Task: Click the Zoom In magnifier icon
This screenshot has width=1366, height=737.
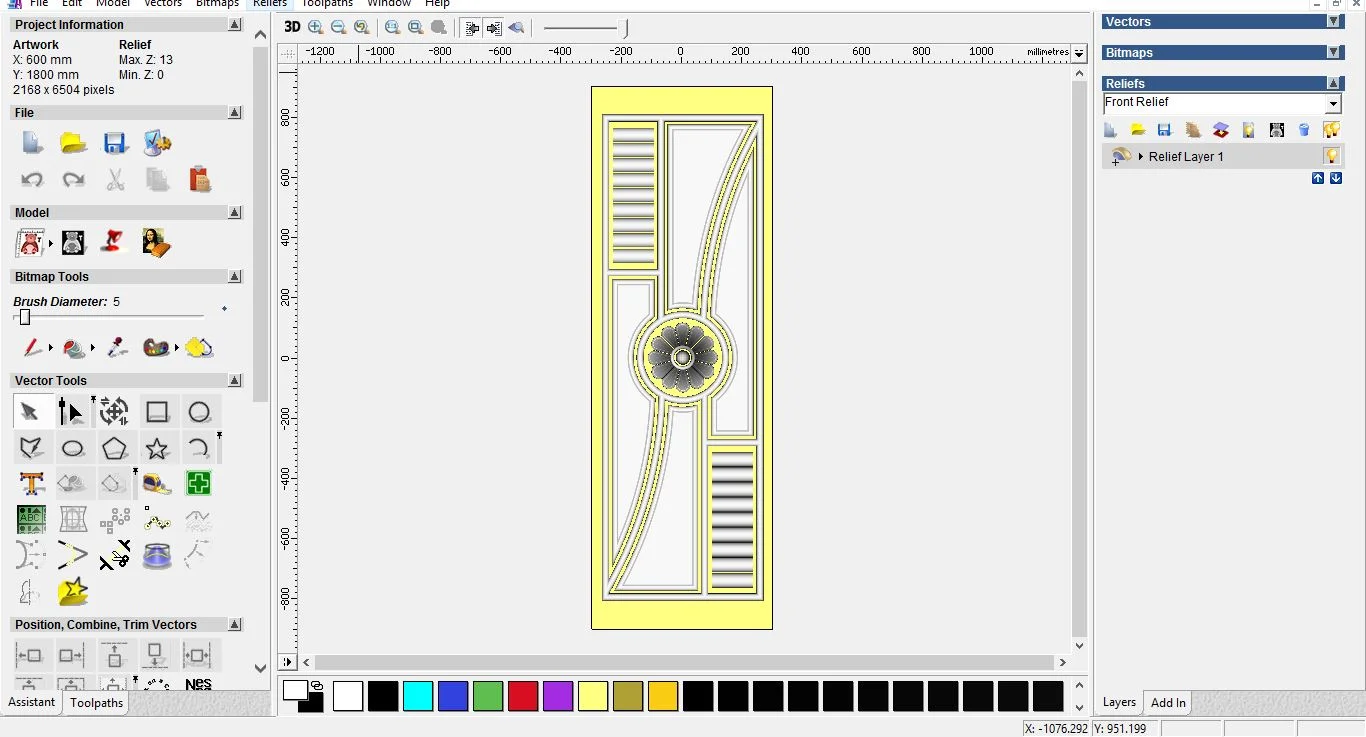Action: point(316,27)
